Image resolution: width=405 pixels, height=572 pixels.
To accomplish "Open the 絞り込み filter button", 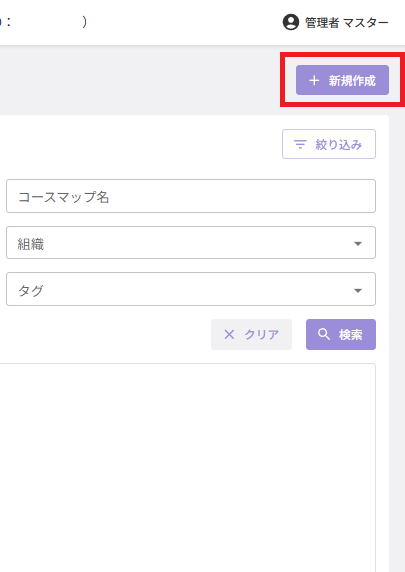I will point(329,144).
